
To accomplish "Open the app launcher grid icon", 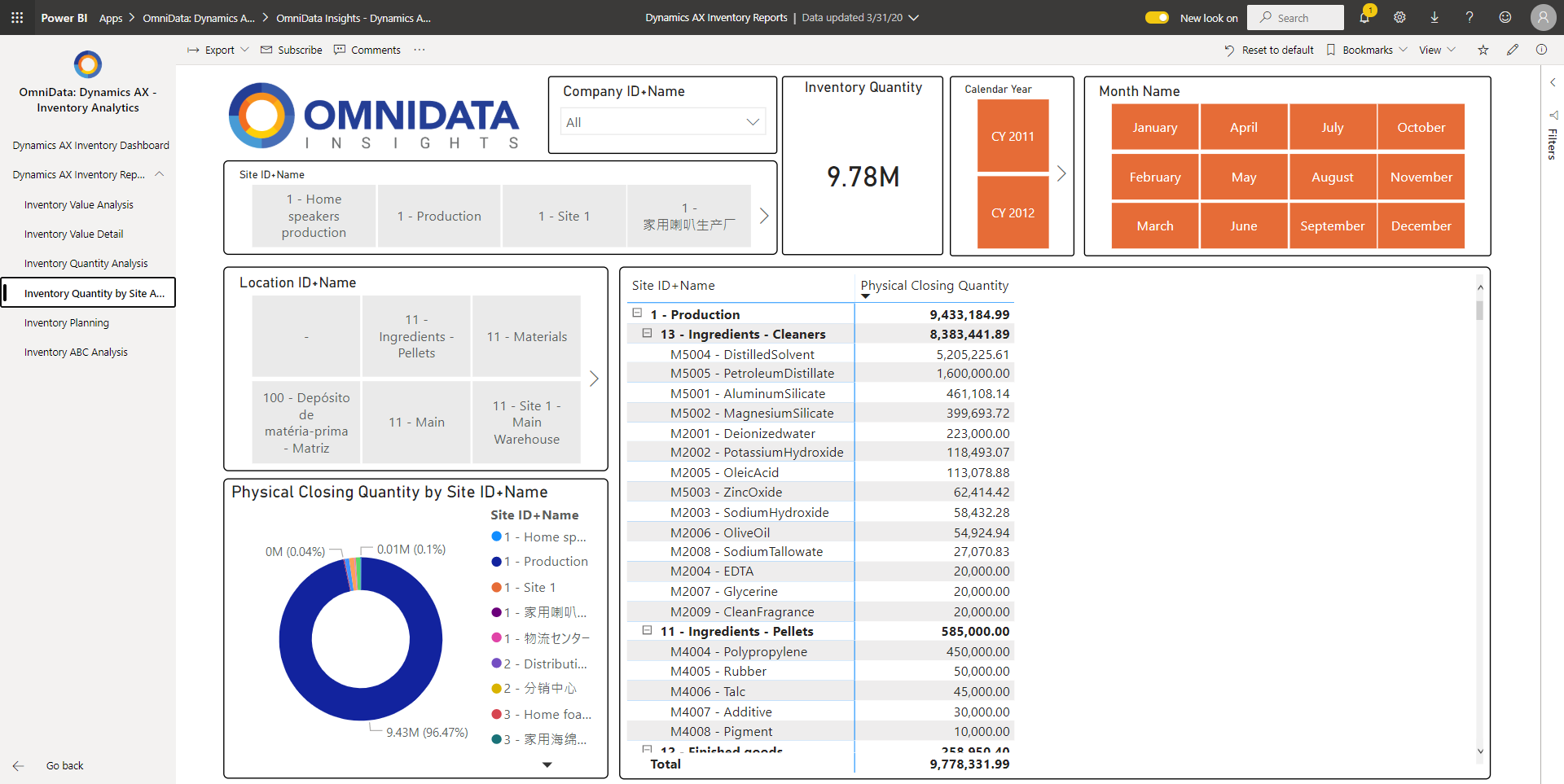I will [17, 17].
